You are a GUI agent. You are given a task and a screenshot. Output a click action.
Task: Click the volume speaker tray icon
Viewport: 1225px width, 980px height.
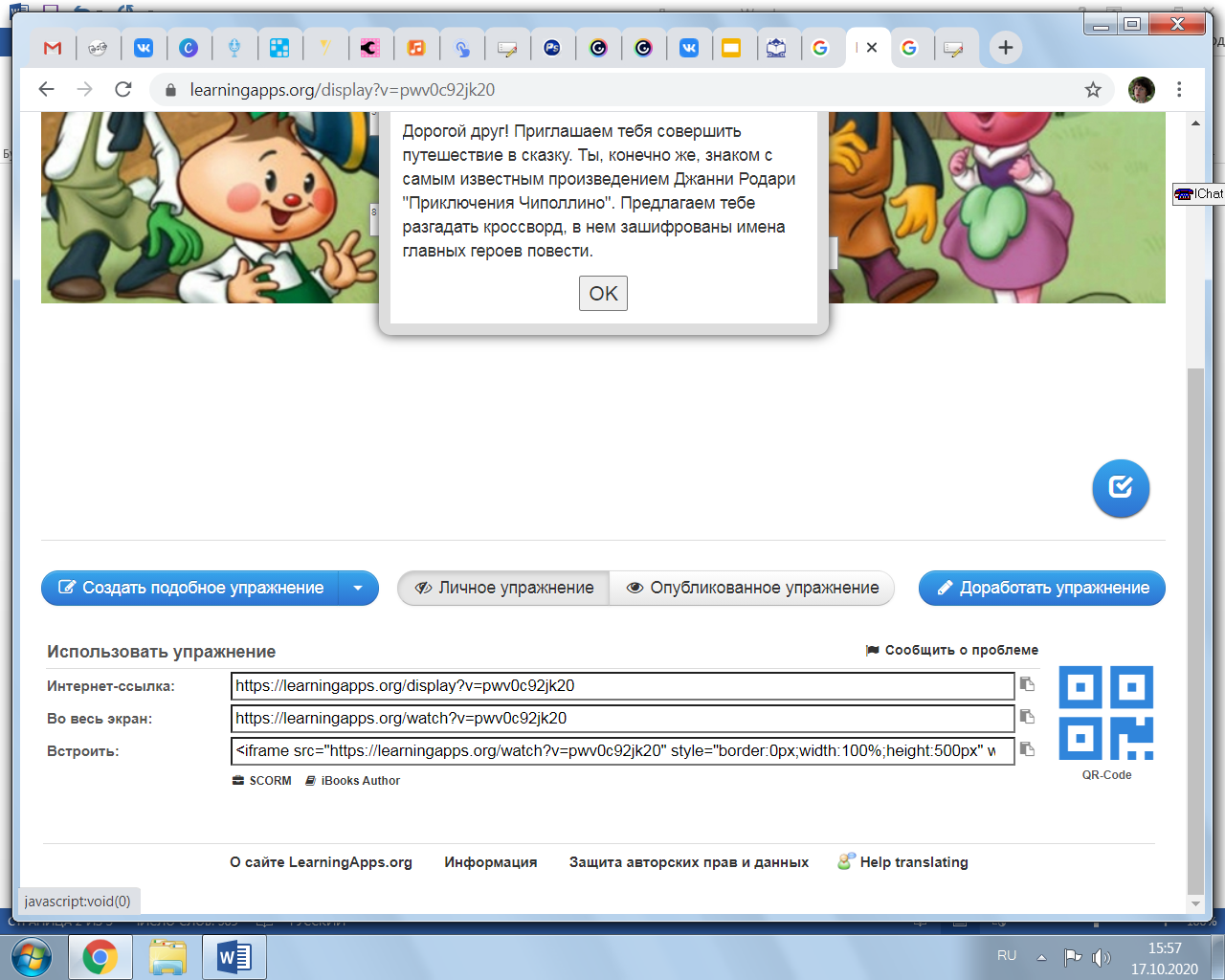click(x=1102, y=957)
